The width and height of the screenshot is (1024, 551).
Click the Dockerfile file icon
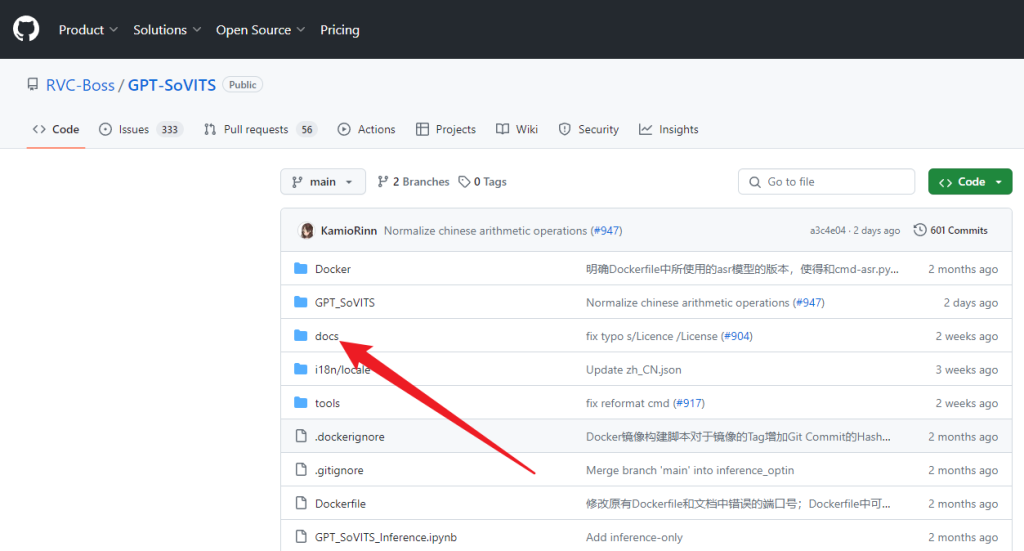[x=301, y=504]
